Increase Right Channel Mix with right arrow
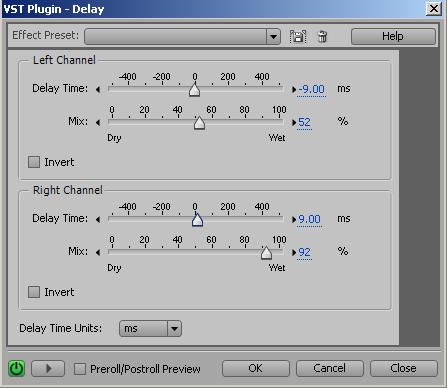This screenshot has width=447, height=388. pos(294,252)
